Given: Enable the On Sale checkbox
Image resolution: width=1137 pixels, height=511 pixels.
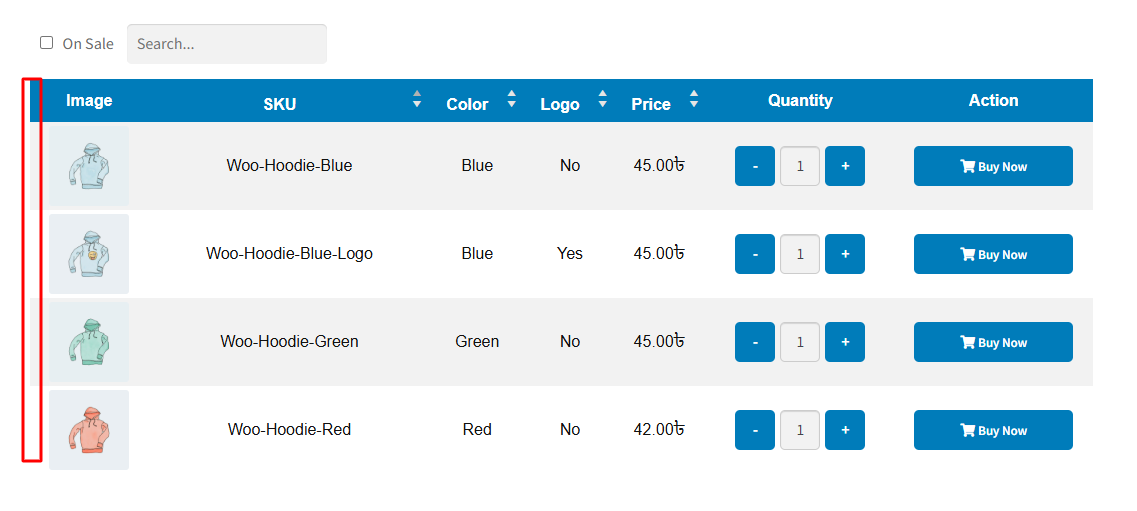Looking at the screenshot, I should point(47,43).
